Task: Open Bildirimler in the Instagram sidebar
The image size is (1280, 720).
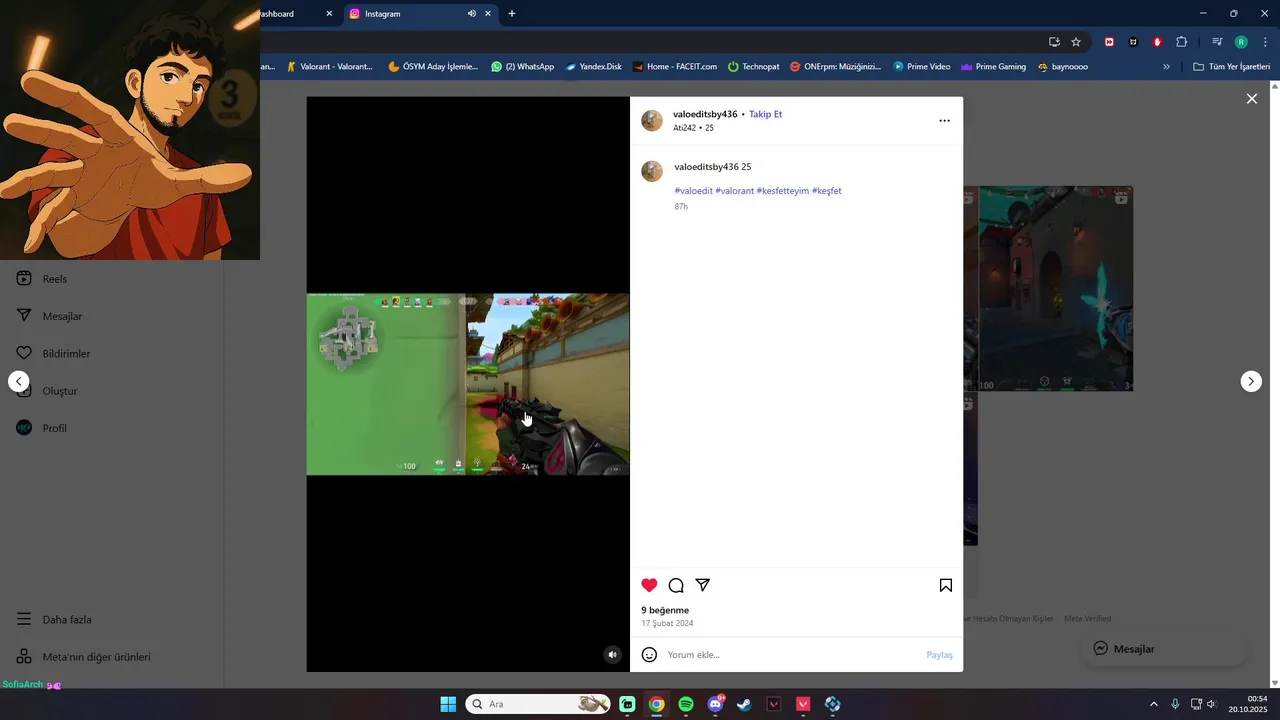Action: [x=53, y=353]
